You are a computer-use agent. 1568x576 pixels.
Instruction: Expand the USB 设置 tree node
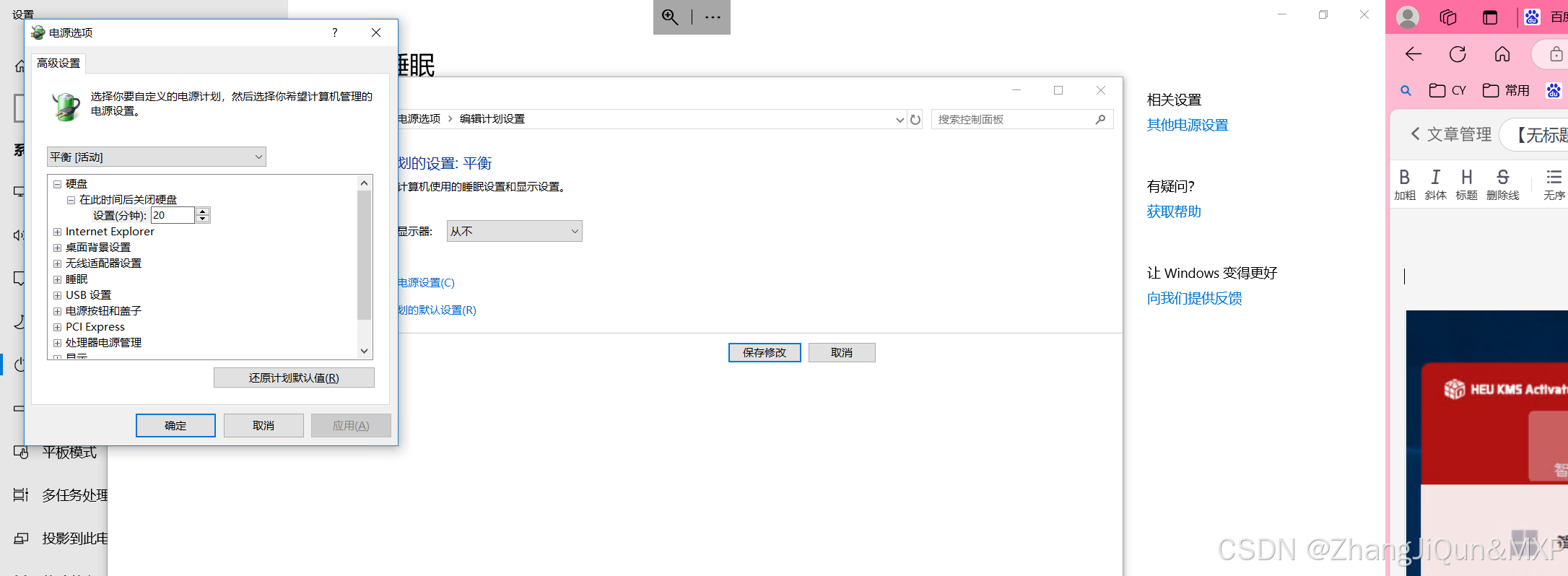[x=57, y=295]
